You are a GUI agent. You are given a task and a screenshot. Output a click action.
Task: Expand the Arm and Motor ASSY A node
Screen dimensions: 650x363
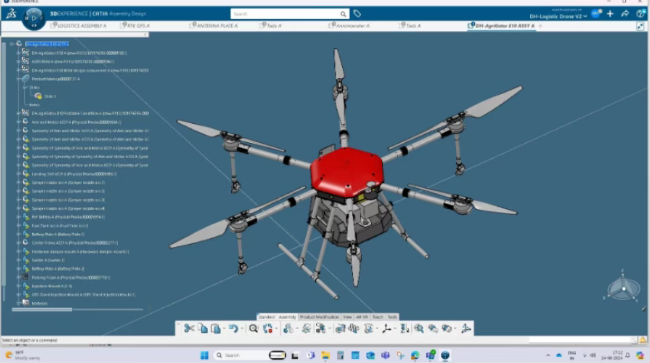[18, 122]
